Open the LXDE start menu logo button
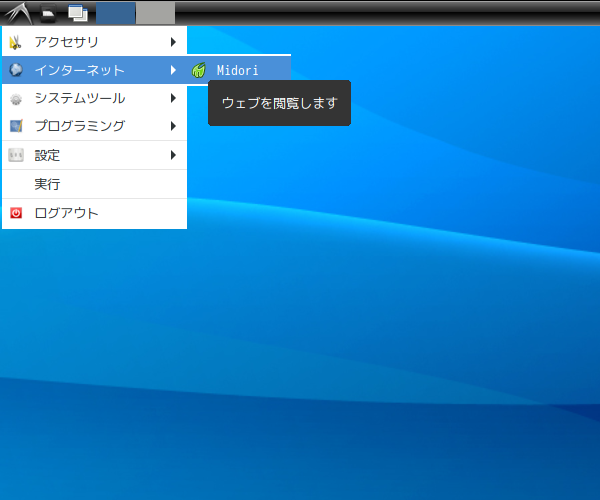The image size is (600, 500). pyautogui.click(x=18, y=13)
